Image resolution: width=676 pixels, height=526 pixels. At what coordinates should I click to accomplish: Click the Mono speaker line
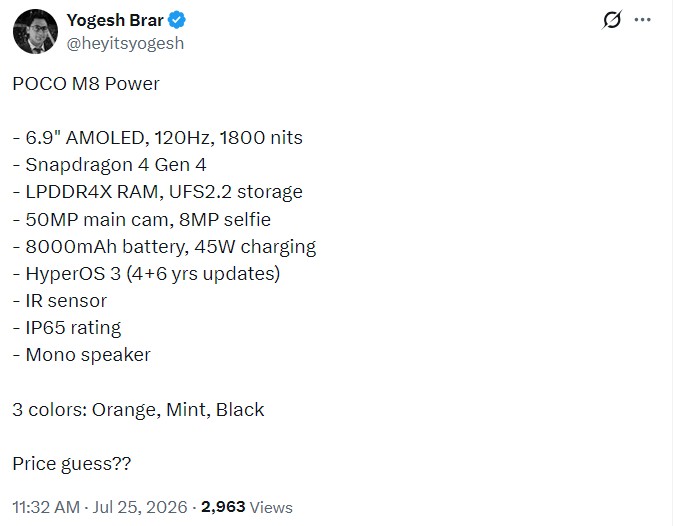click(x=82, y=356)
